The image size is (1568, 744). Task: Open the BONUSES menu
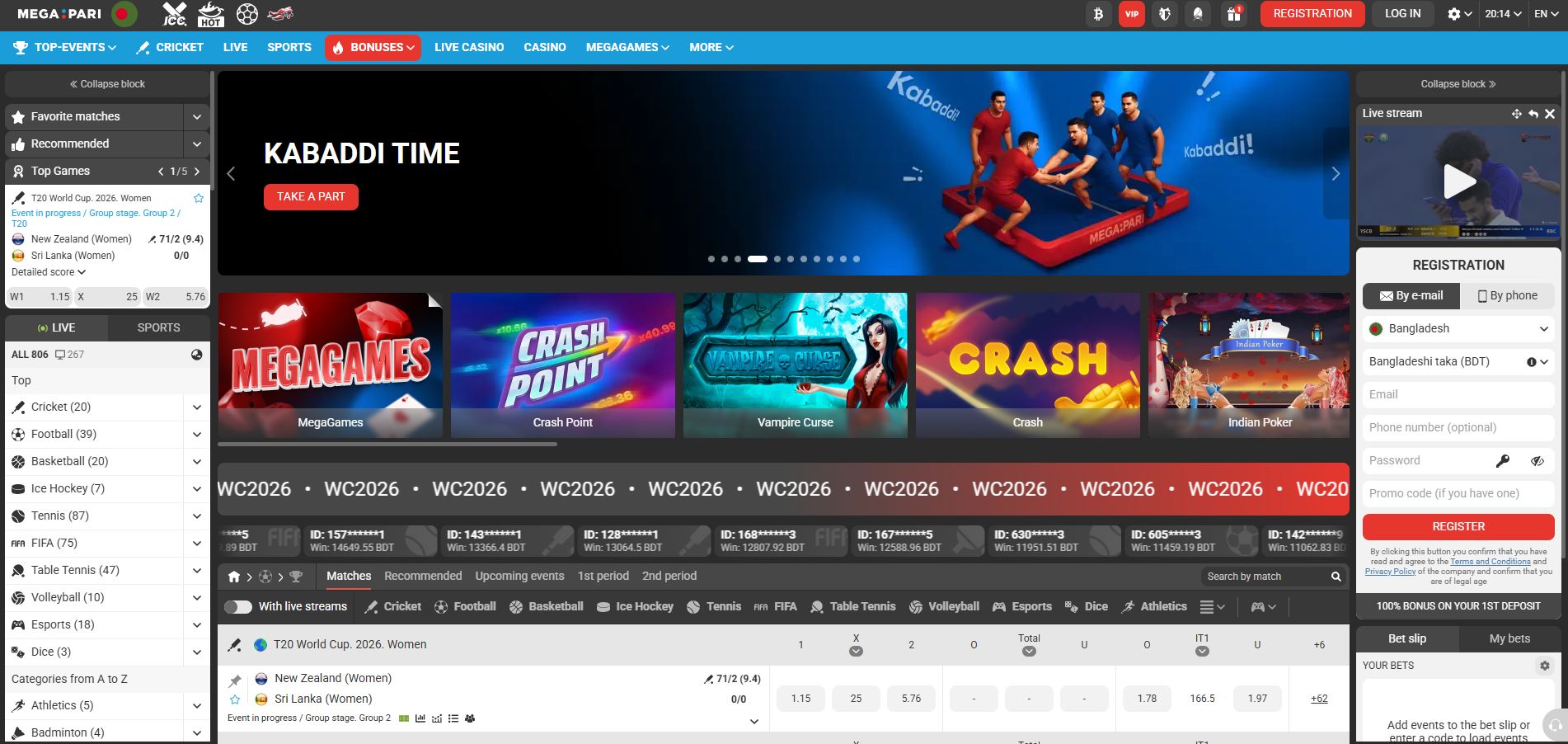pos(373,48)
